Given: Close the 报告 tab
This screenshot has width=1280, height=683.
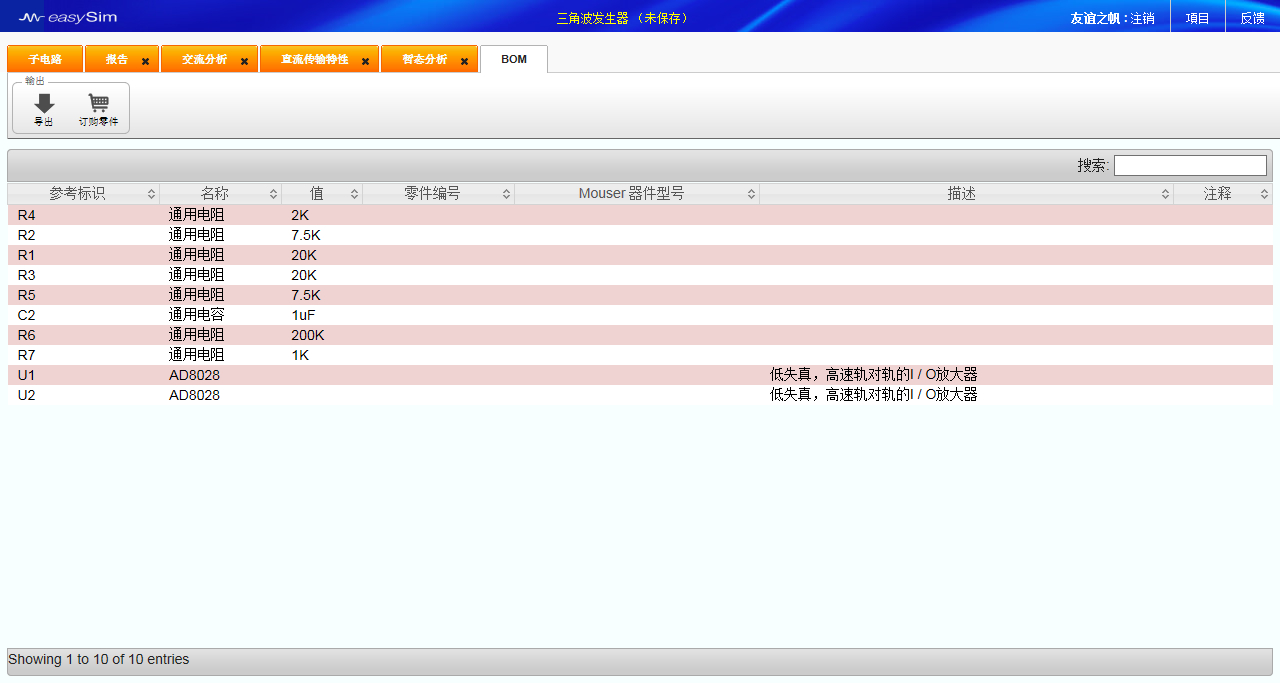Looking at the screenshot, I should click(145, 61).
